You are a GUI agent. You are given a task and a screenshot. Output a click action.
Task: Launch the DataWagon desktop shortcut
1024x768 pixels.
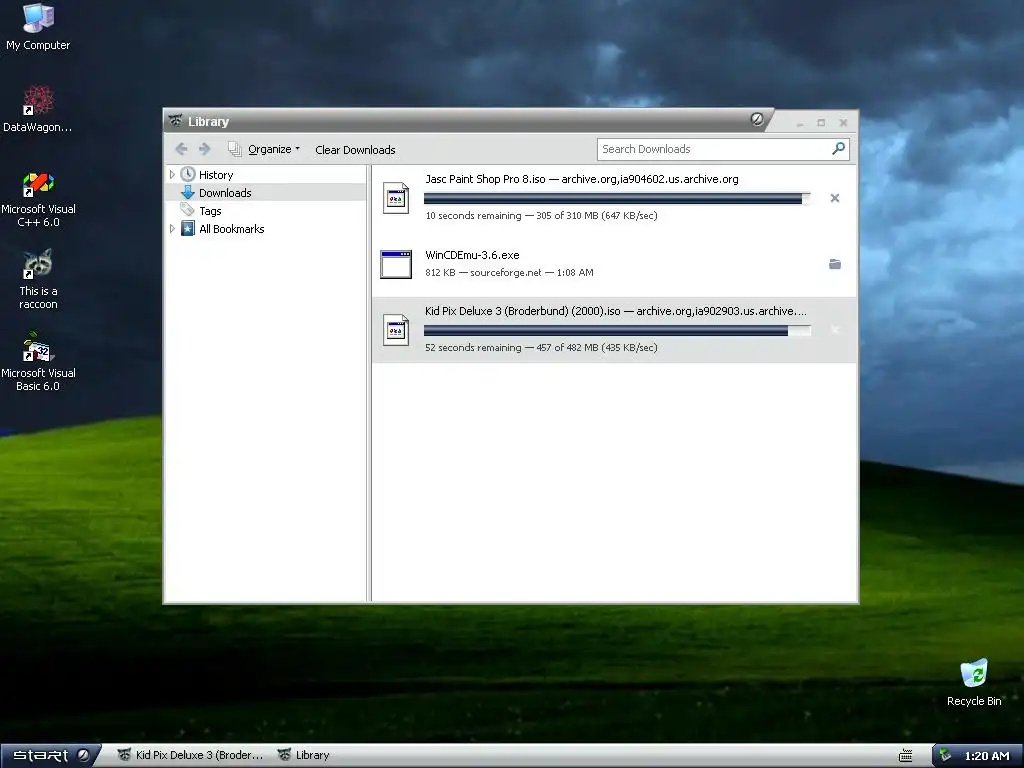pos(38,108)
